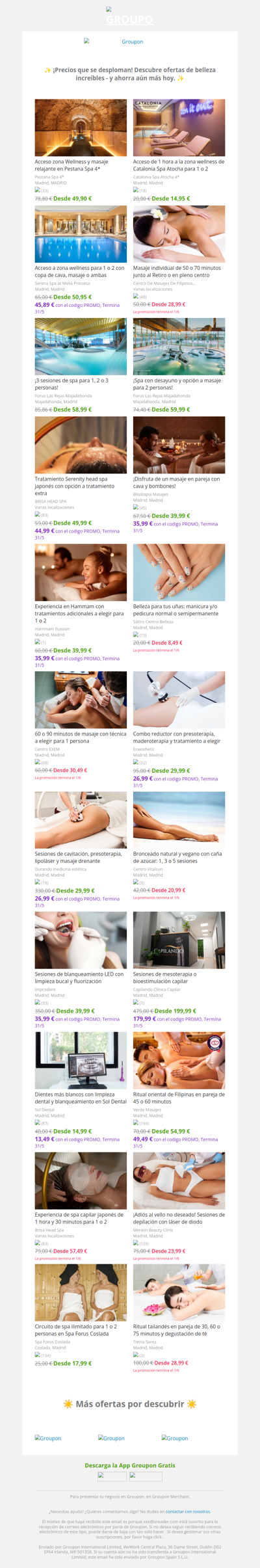Click the star rating under Verde Masajes
The height and width of the screenshot is (1568, 260).
141,1123
